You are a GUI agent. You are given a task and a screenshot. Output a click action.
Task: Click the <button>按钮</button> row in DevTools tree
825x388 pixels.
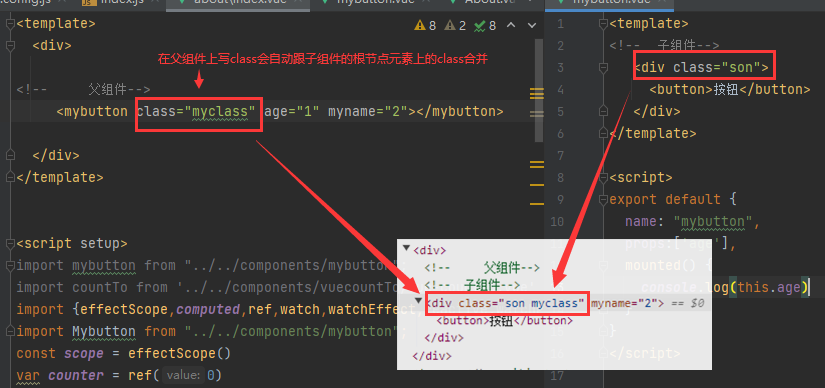point(504,321)
